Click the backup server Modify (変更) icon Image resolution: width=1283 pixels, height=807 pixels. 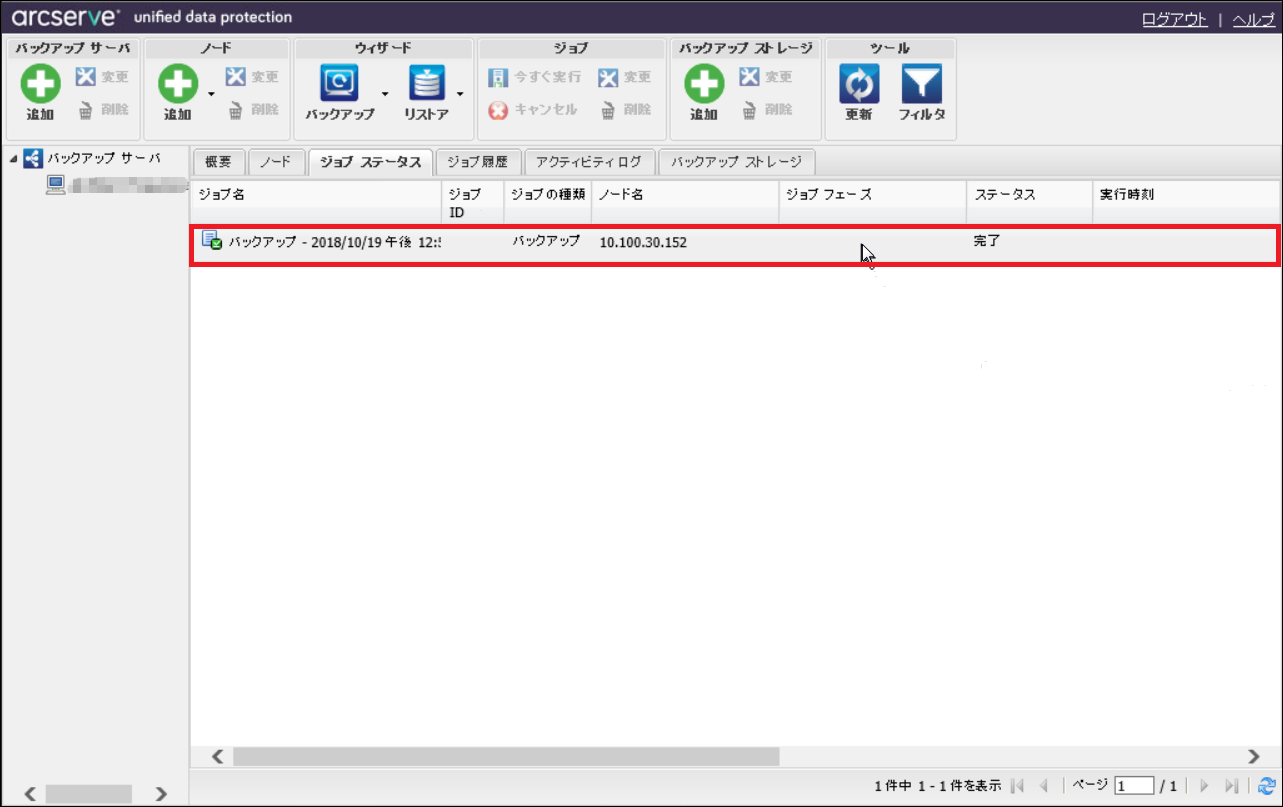coord(86,77)
